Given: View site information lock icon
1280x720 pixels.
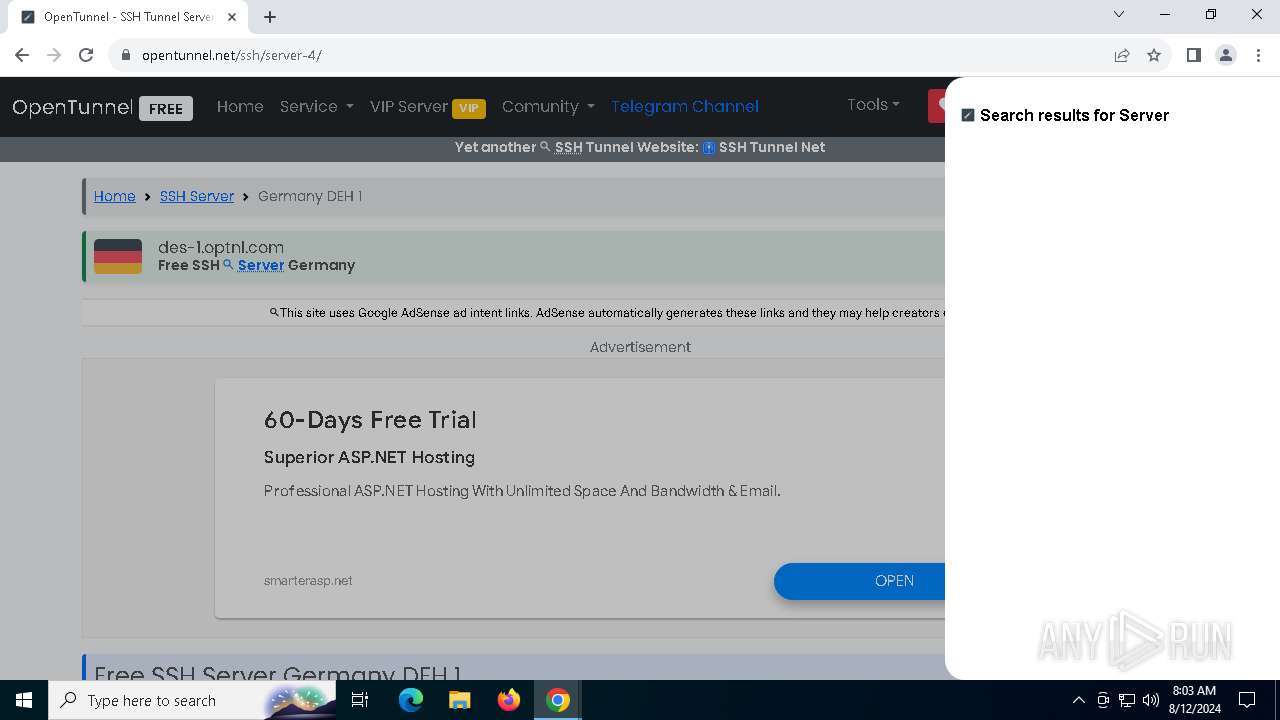Looking at the screenshot, I should tap(126, 55).
